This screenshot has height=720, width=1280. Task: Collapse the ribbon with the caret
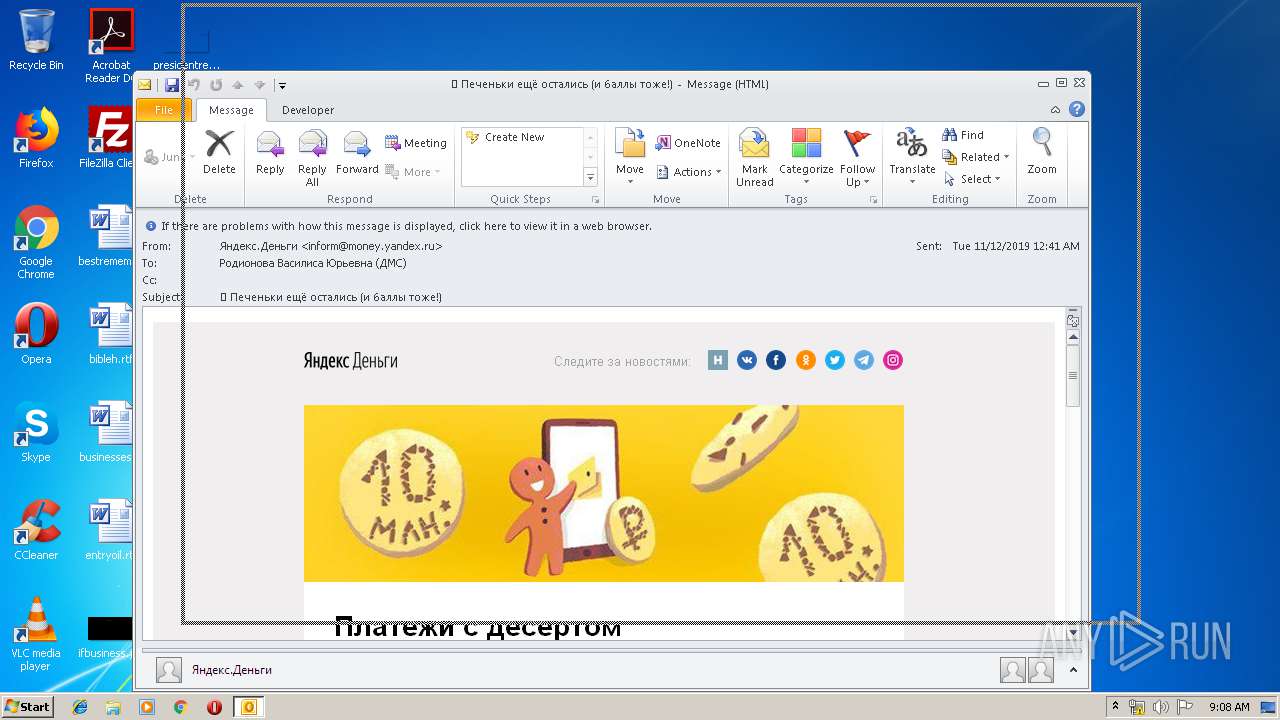1055,110
